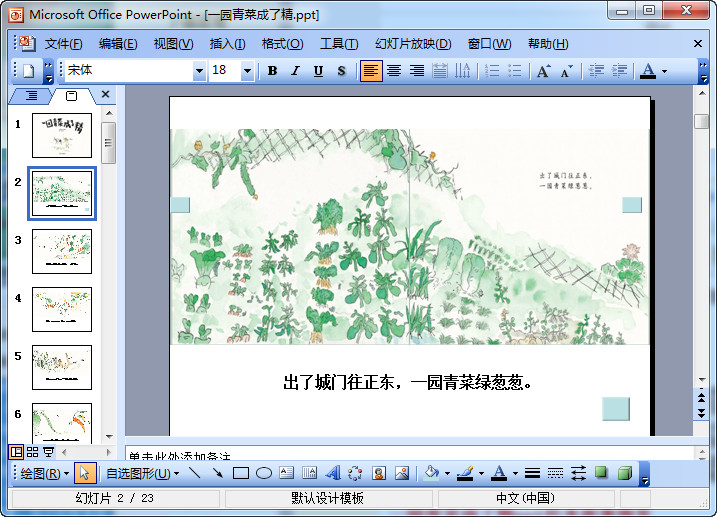Open formatting toolbar font color dropdown

tap(664, 71)
